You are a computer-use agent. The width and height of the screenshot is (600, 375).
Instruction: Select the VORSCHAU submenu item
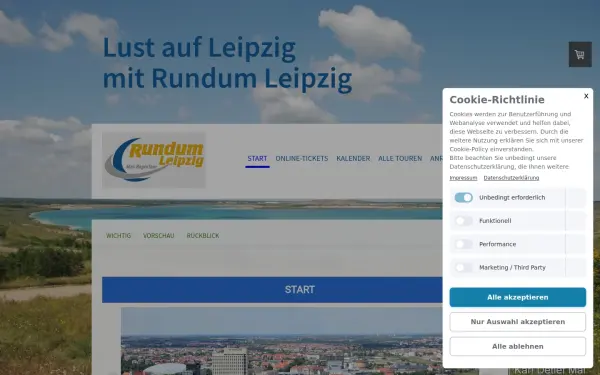[x=158, y=236]
